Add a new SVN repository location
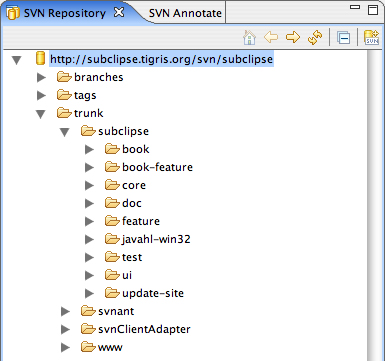385x361 pixels. click(x=371, y=37)
